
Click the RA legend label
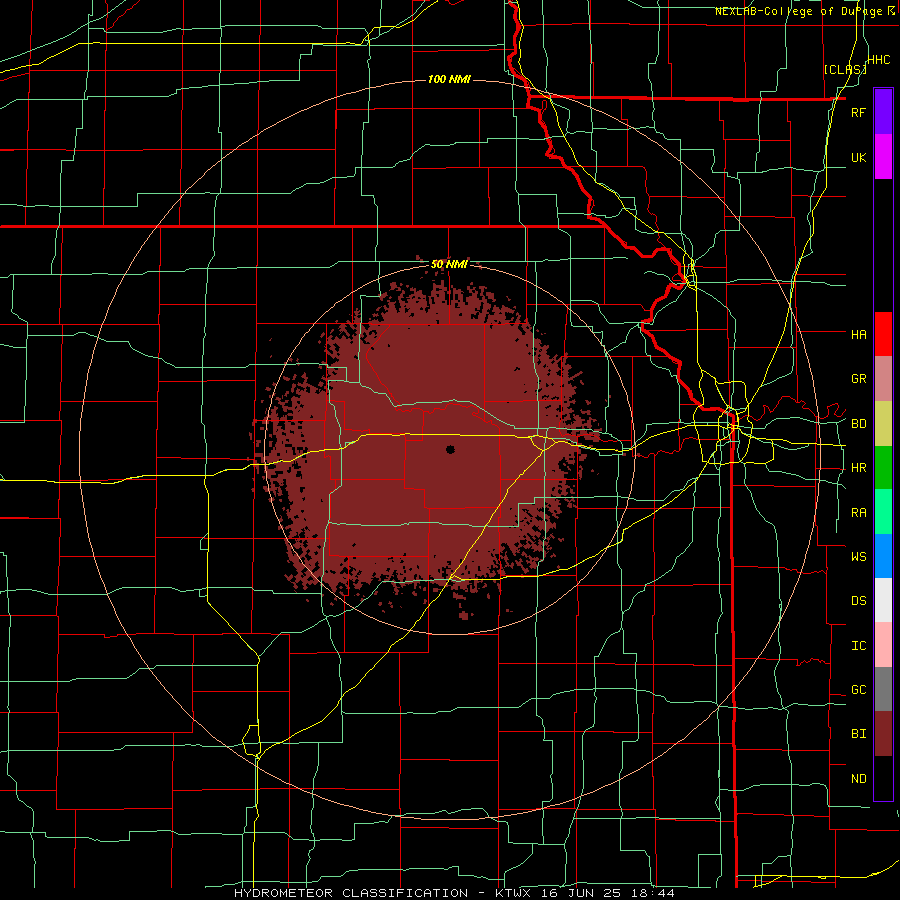pos(858,513)
